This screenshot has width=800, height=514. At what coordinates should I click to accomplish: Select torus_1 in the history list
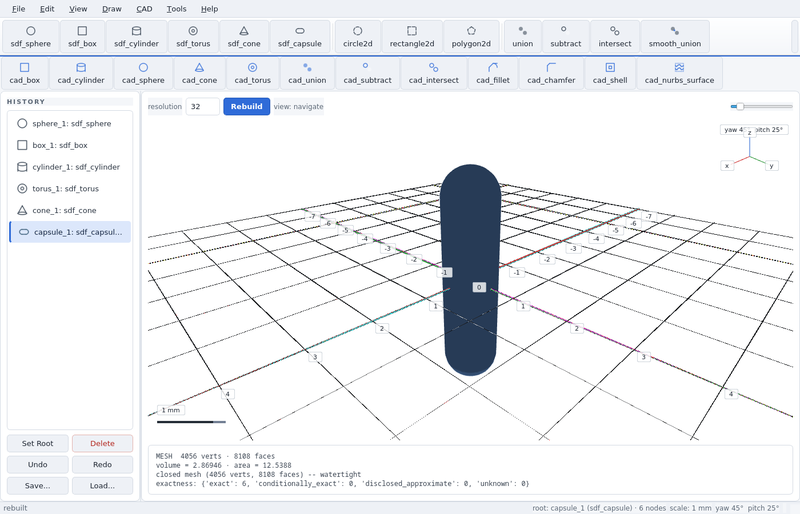[70, 188]
